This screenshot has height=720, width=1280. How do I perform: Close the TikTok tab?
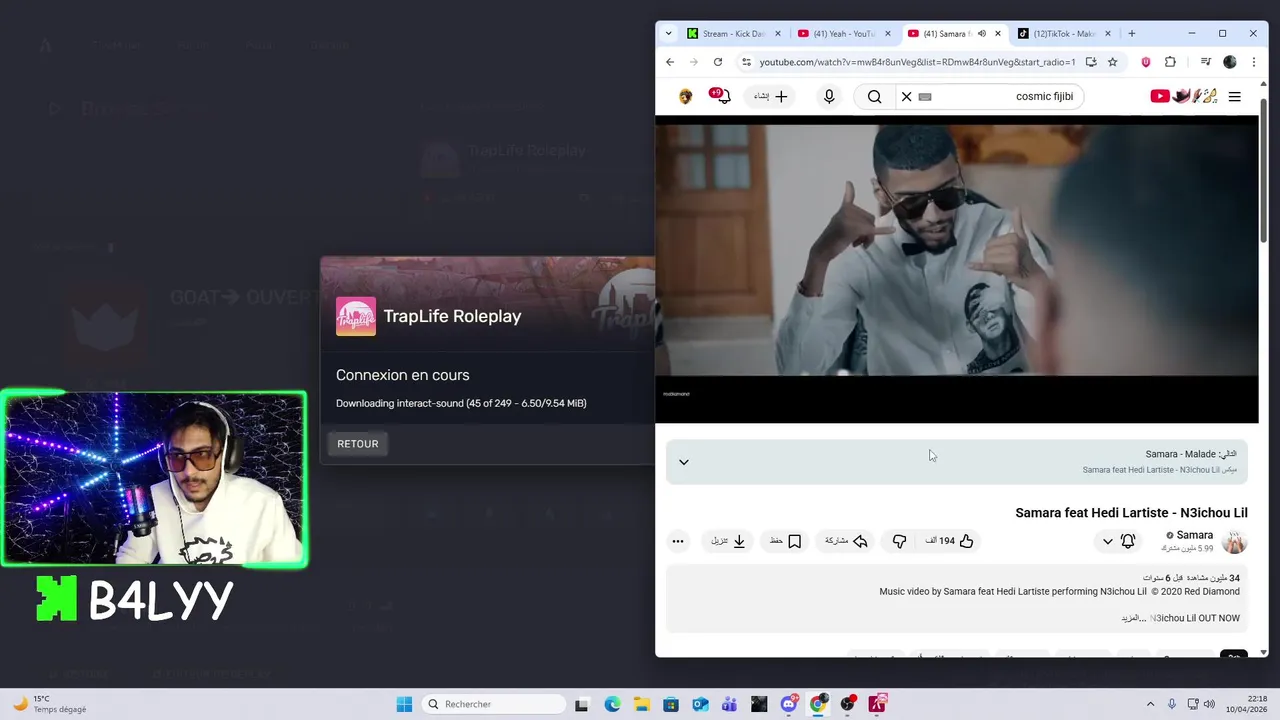(1108, 33)
